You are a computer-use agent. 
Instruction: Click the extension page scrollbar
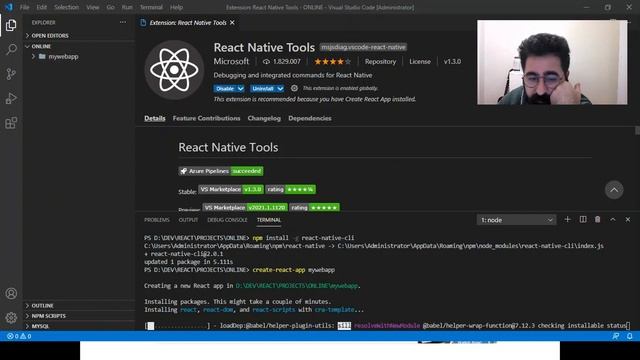click(637, 131)
